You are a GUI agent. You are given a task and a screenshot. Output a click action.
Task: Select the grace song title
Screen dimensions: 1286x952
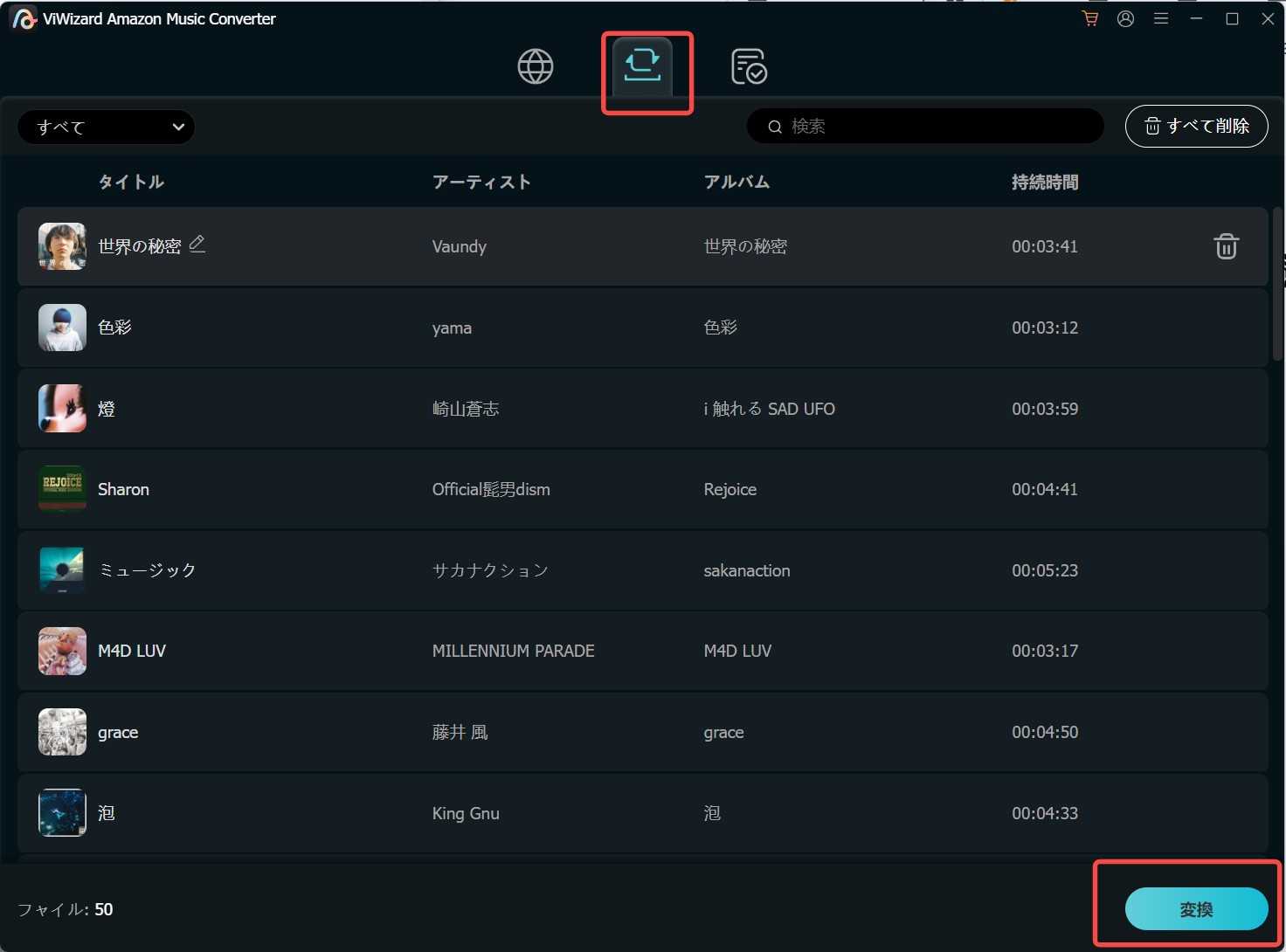coord(118,733)
